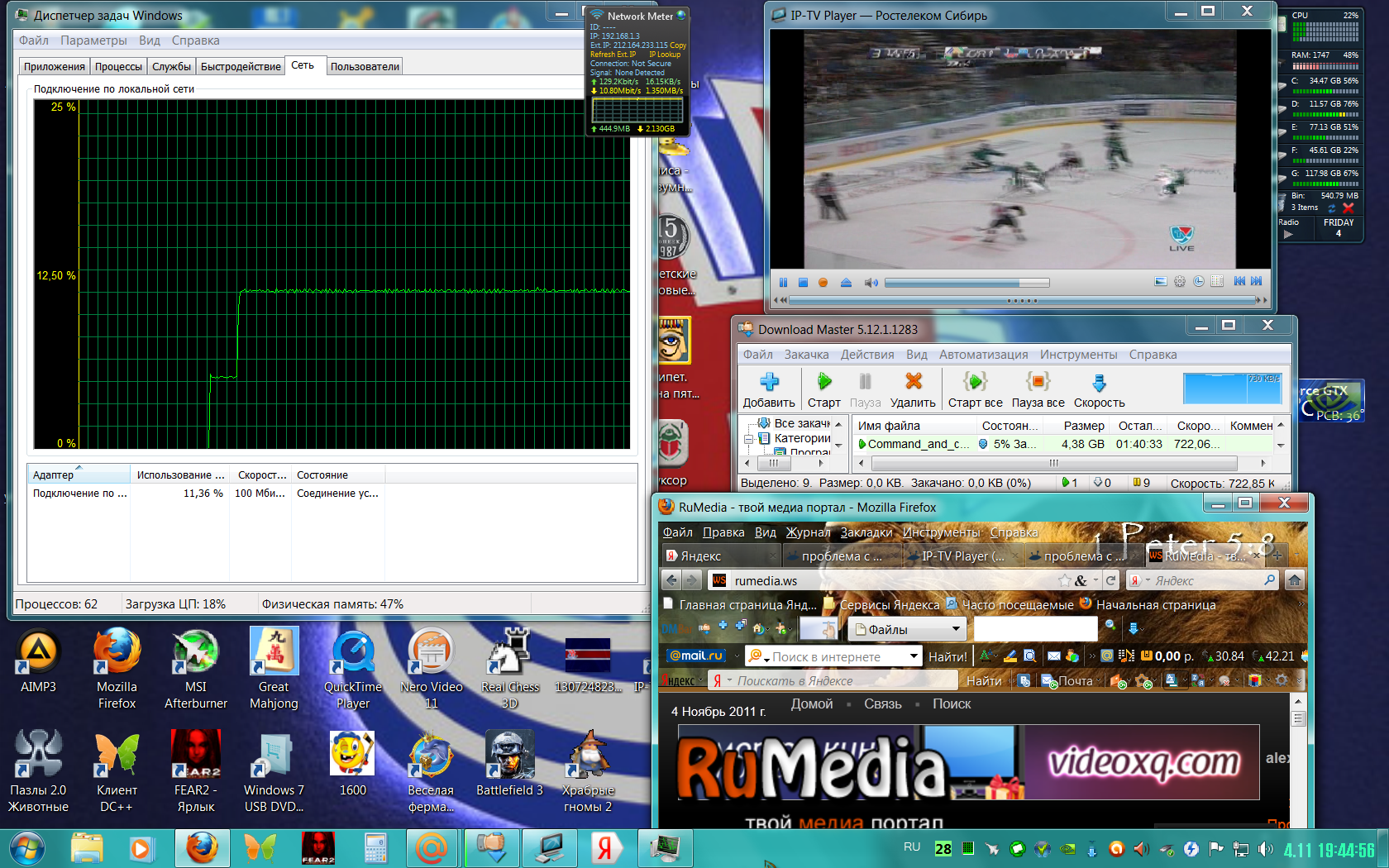Open AIMP3 desktop shortcut
1389x868 pixels.
(x=38, y=661)
